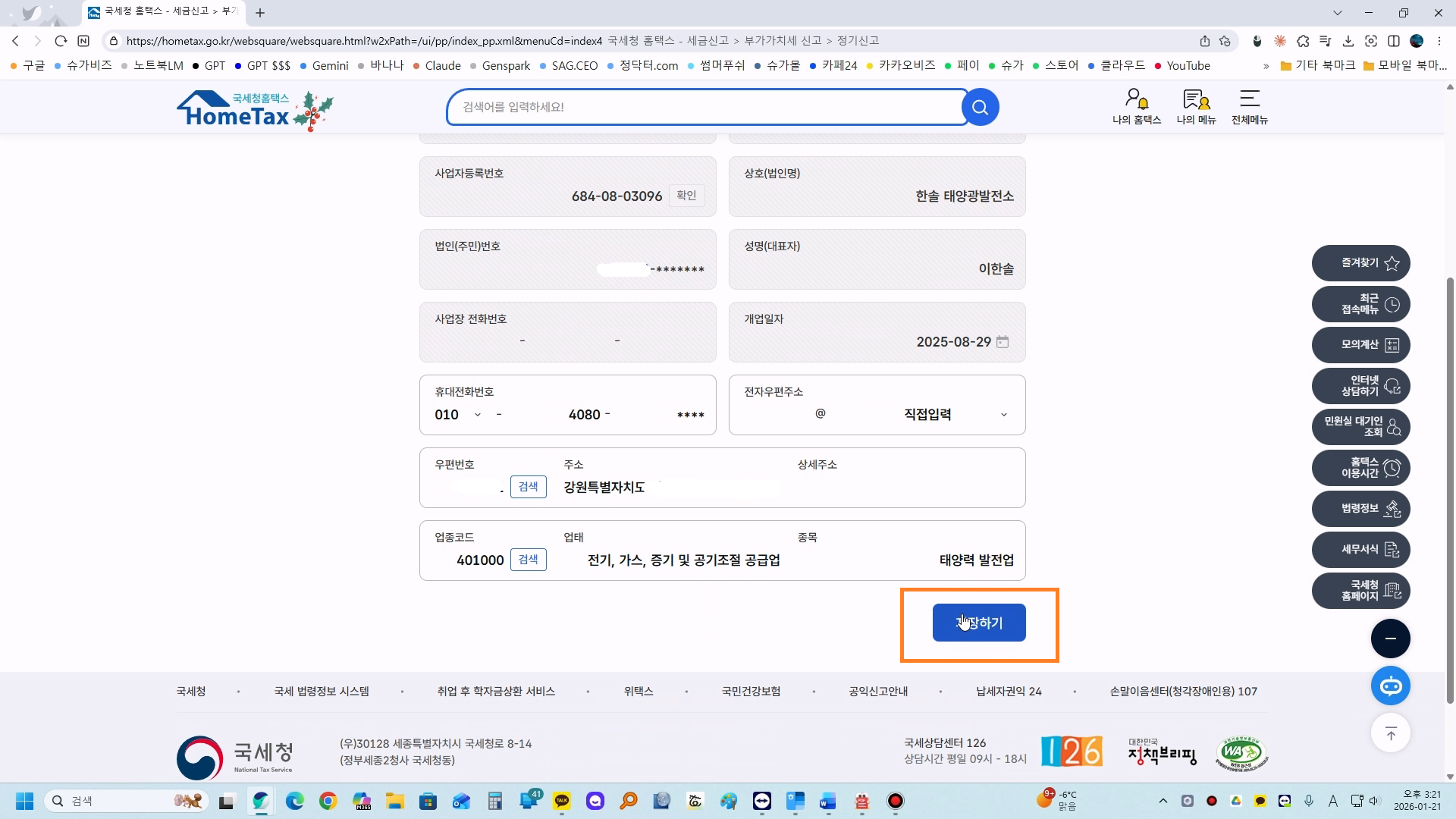Click the search keyword input field

pyautogui.click(x=705, y=107)
